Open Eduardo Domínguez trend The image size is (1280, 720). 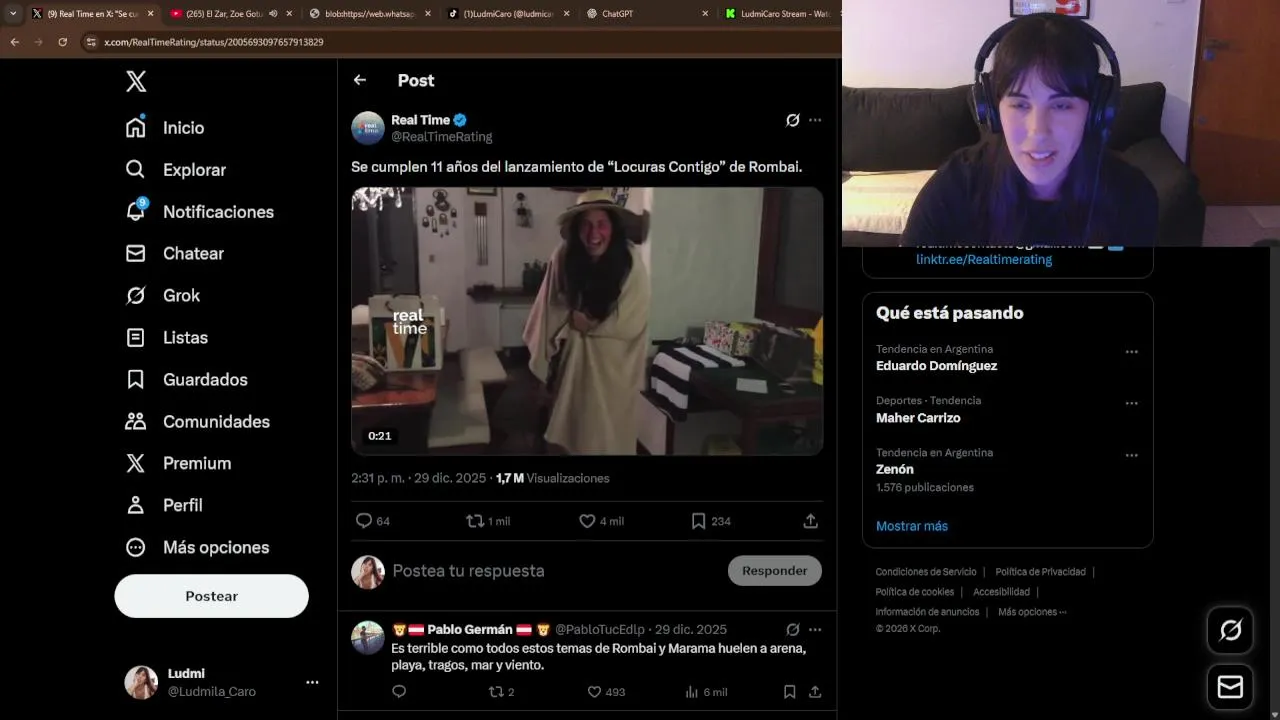coord(936,366)
